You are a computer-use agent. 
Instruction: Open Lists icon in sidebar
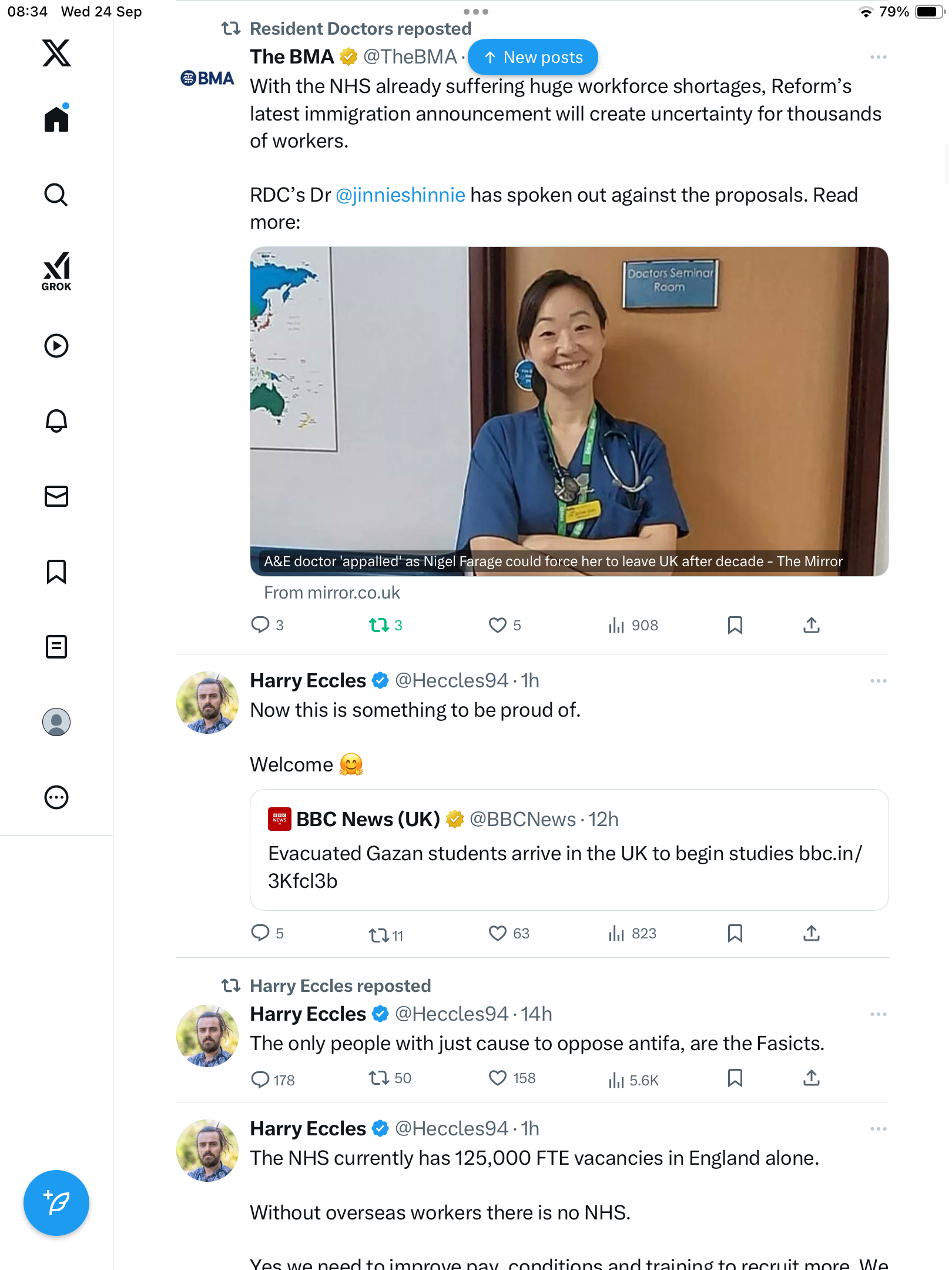point(56,647)
